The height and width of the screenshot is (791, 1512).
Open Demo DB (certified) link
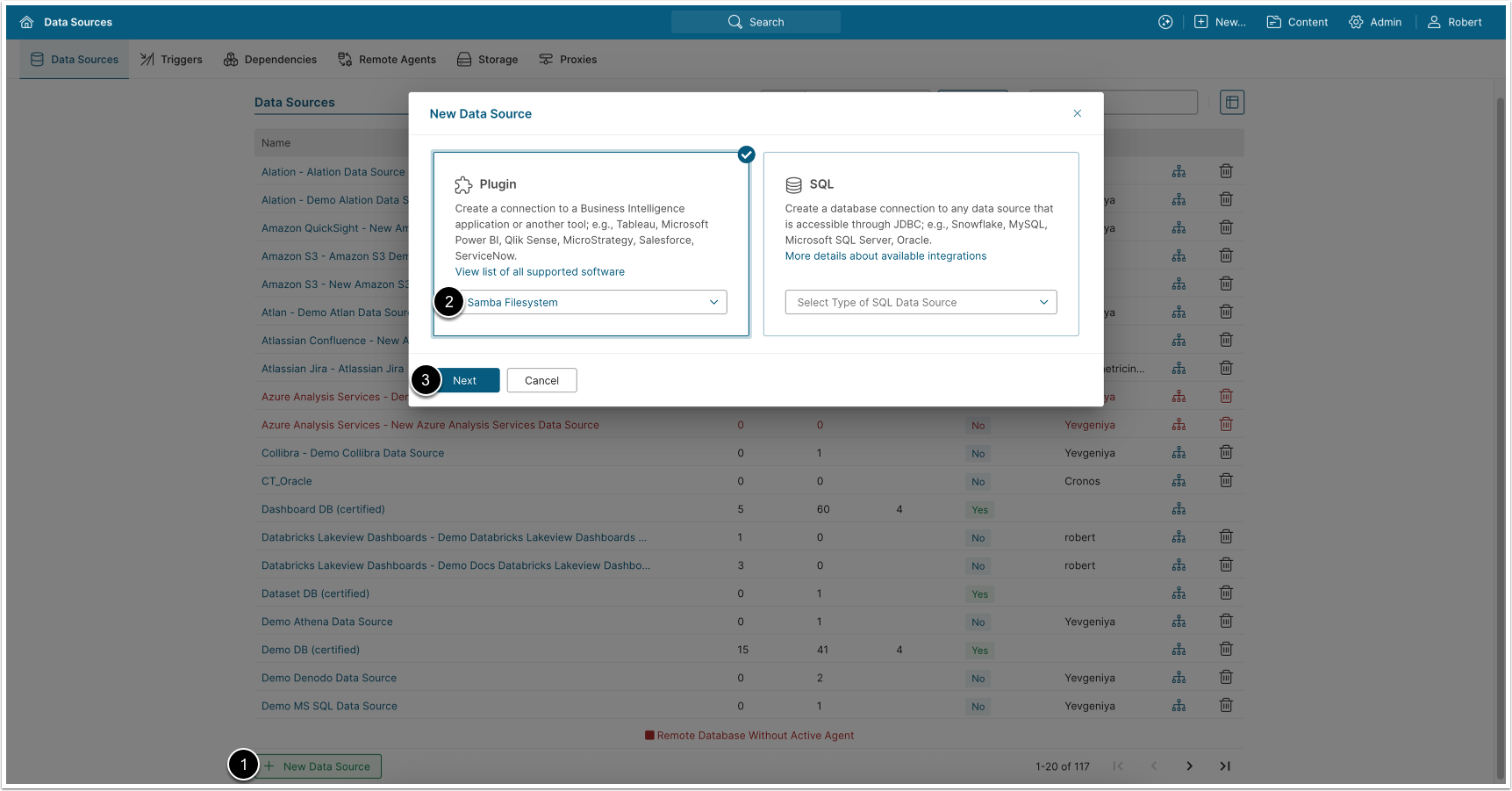coord(311,650)
